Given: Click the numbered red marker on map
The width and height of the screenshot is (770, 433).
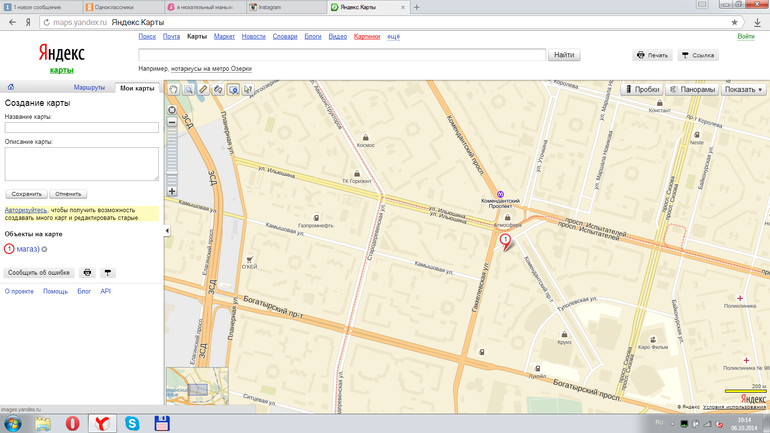Looking at the screenshot, I should pyautogui.click(x=505, y=239).
